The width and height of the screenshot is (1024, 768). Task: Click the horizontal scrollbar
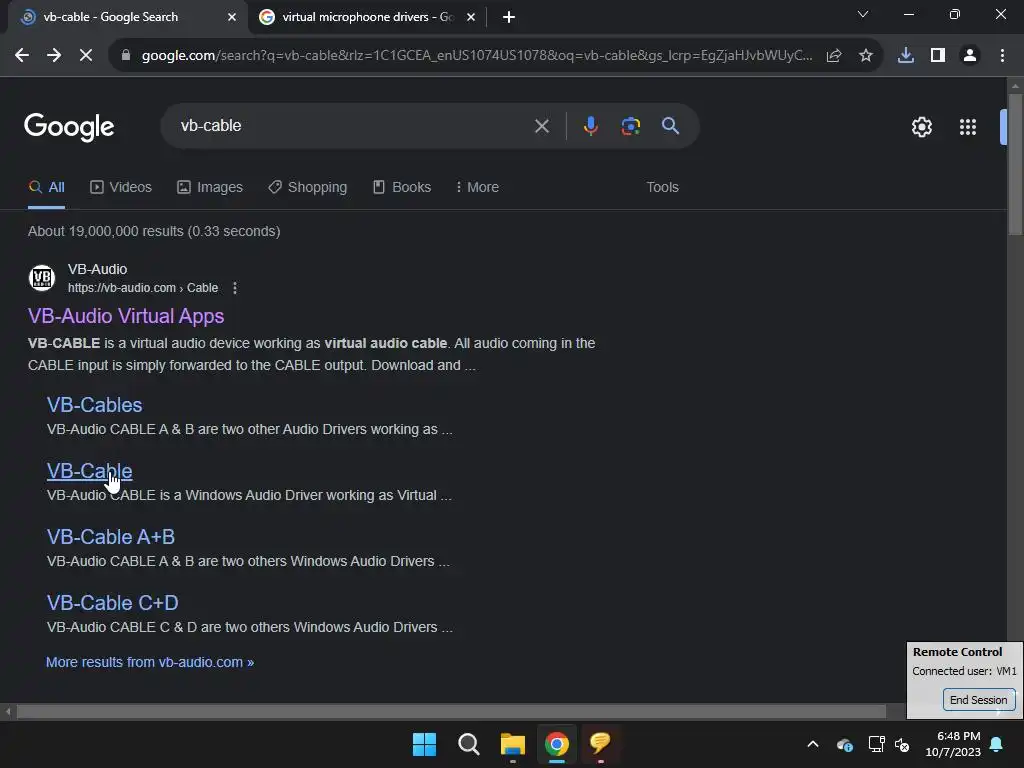pyautogui.click(x=451, y=711)
